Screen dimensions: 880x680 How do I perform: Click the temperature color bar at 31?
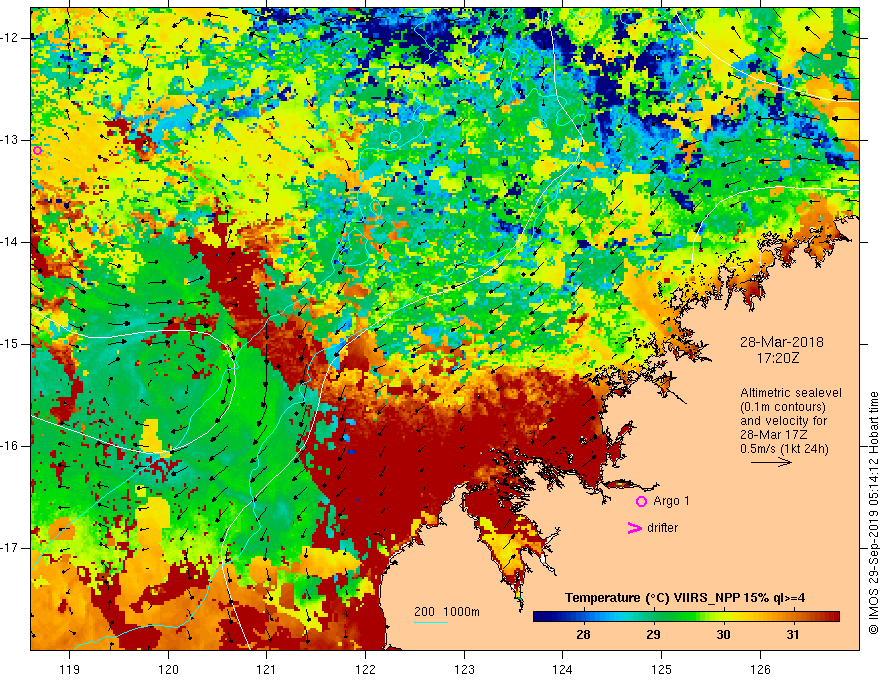(x=792, y=617)
